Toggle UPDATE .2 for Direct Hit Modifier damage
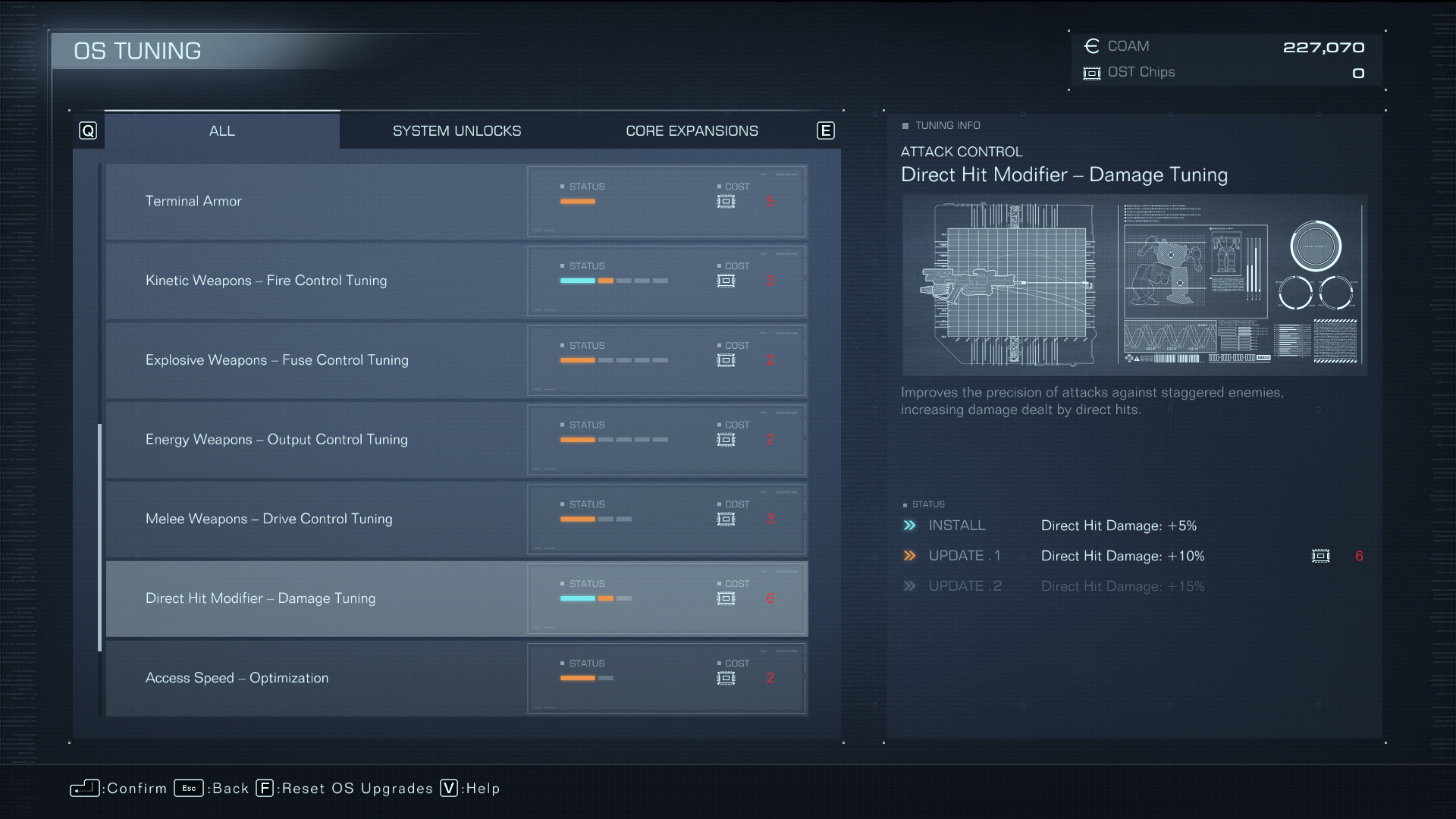This screenshot has width=1456, height=819. coord(910,586)
